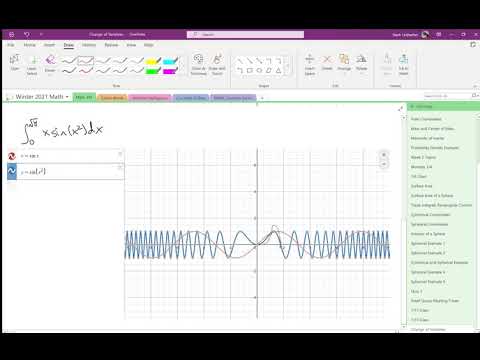Open page "Spherical Example 2"

click(428, 253)
